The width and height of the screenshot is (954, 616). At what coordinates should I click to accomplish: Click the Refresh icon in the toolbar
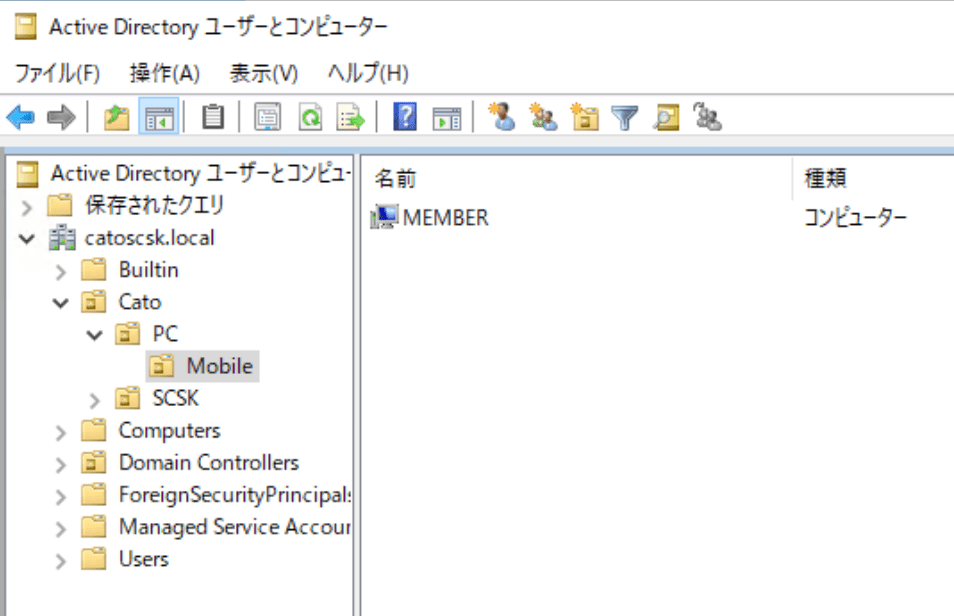pos(311,118)
